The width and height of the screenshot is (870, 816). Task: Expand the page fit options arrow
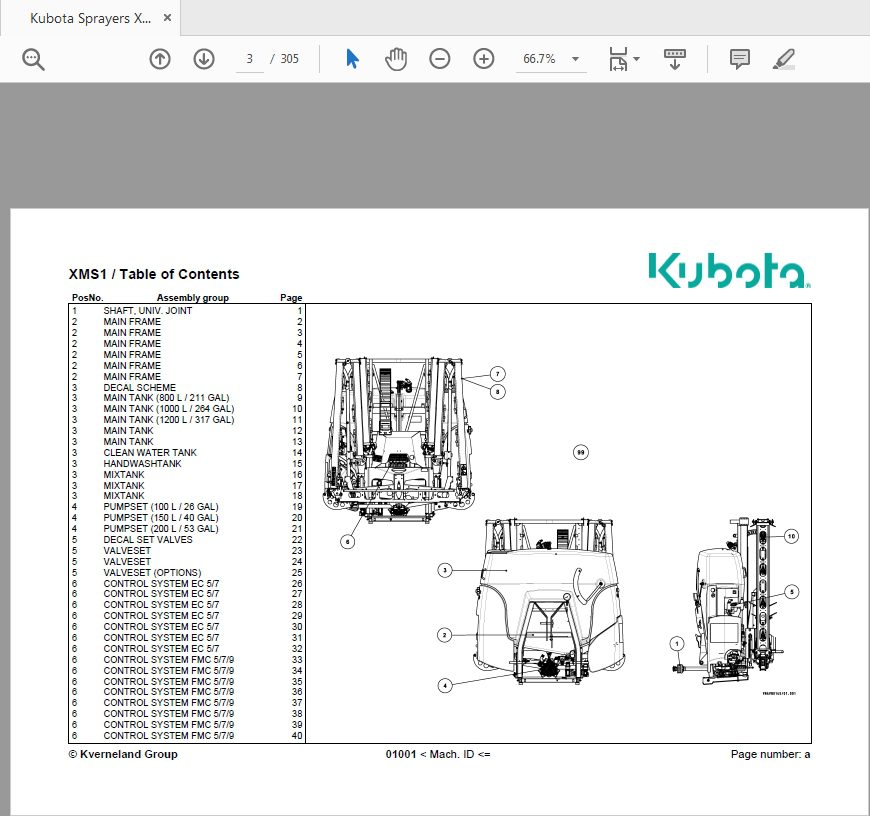click(636, 59)
